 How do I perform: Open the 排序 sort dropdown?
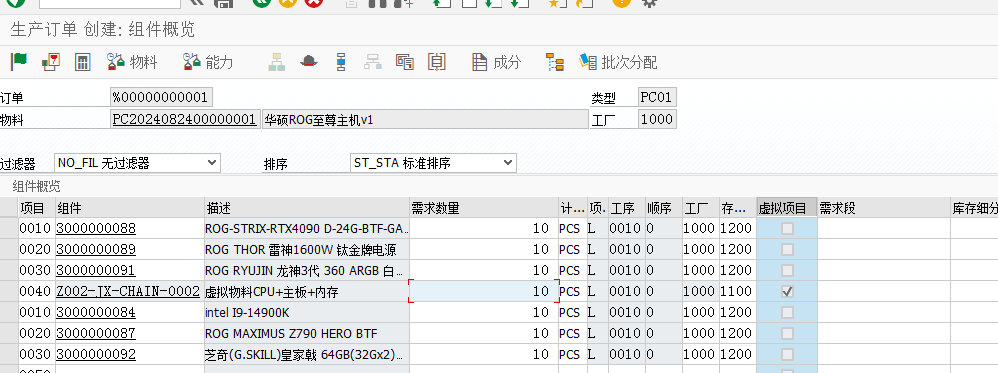click(433, 163)
